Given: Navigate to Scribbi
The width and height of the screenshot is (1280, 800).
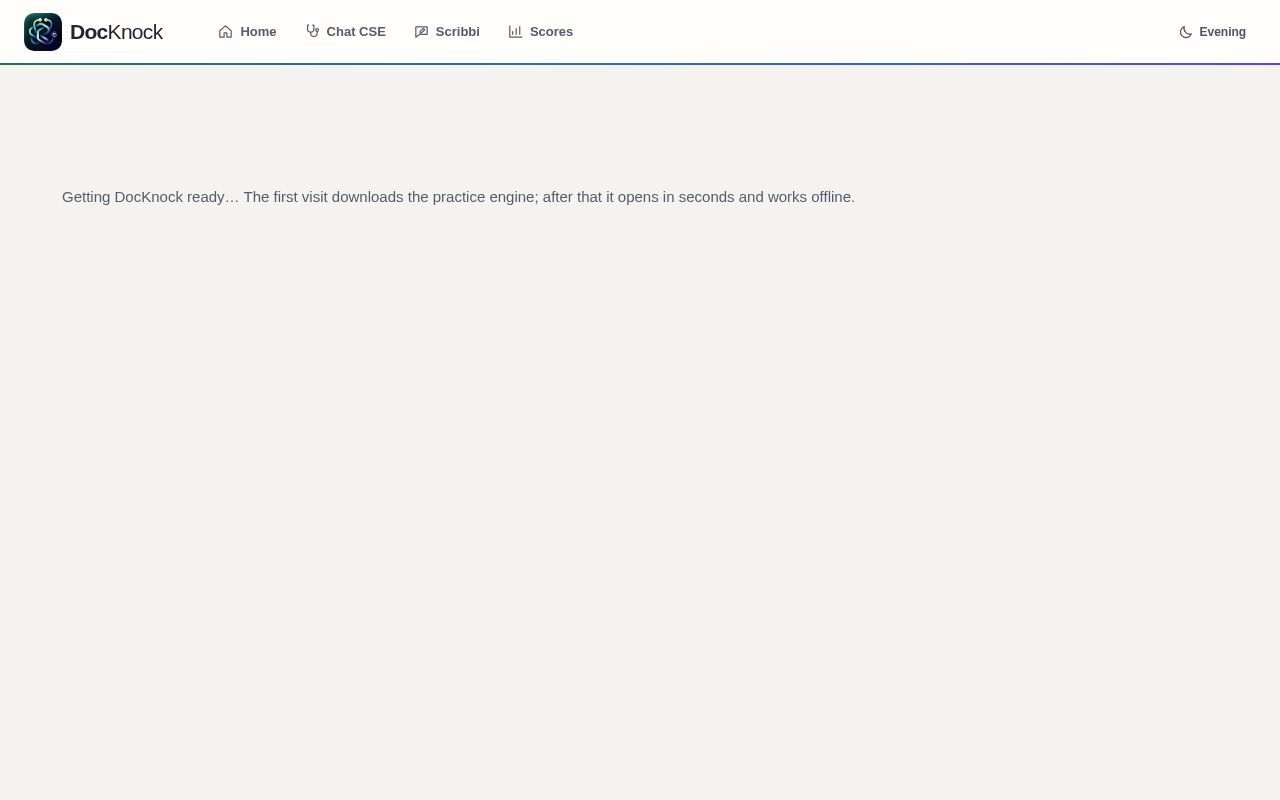Looking at the screenshot, I should (447, 32).
